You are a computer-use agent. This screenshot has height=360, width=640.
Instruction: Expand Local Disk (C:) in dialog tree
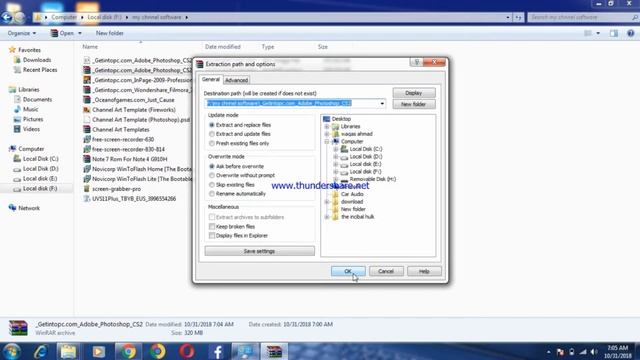click(336, 149)
